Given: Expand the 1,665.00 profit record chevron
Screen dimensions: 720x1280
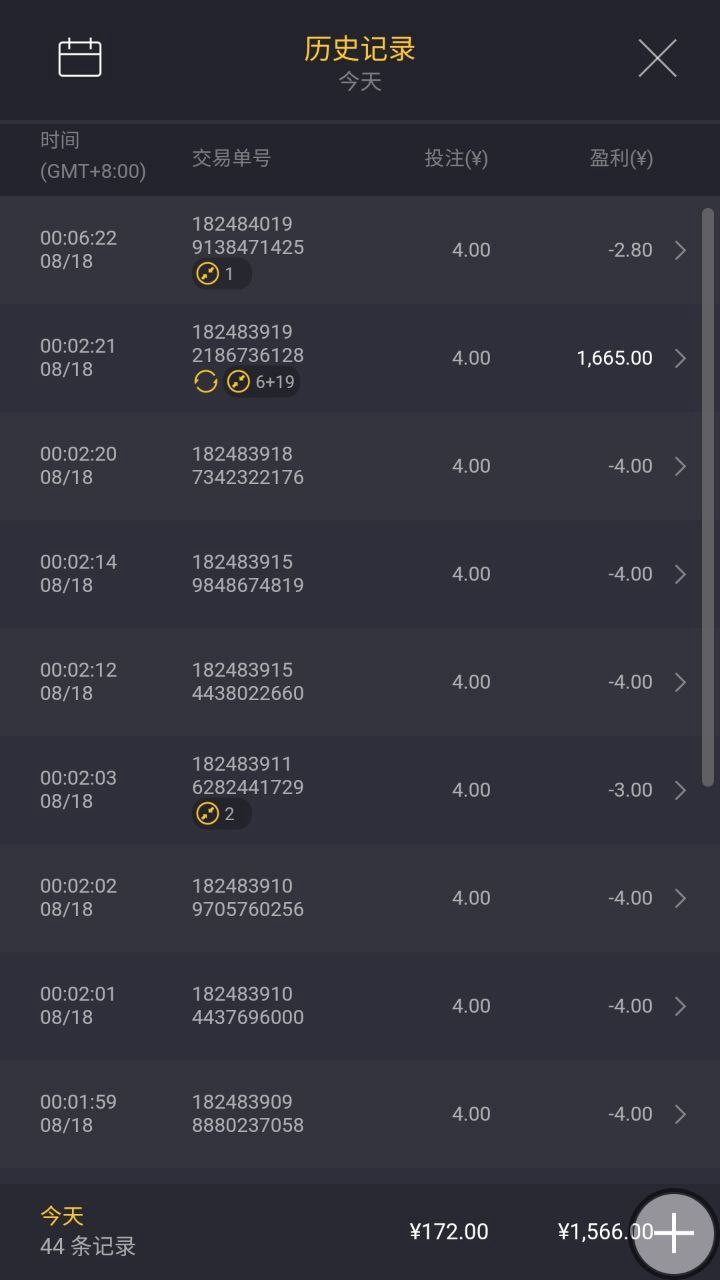Looking at the screenshot, I should [680, 358].
